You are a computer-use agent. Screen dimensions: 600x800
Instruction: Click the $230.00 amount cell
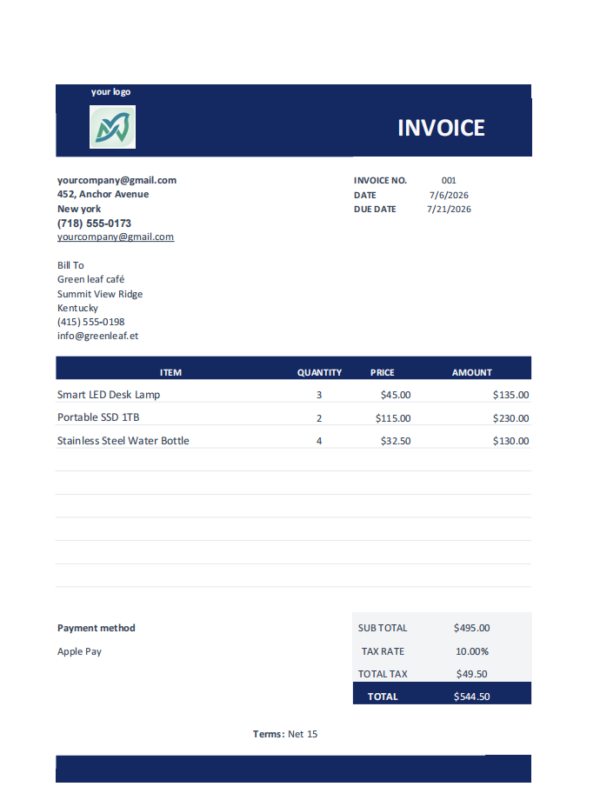pos(511,418)
